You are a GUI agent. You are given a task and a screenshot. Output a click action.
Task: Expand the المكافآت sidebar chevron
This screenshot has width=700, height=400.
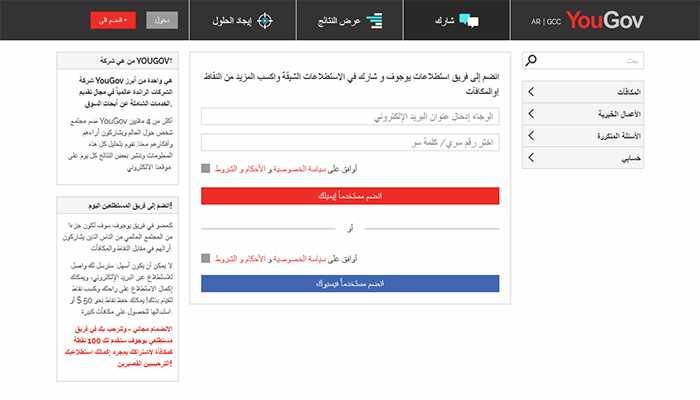tap(531, 92)
